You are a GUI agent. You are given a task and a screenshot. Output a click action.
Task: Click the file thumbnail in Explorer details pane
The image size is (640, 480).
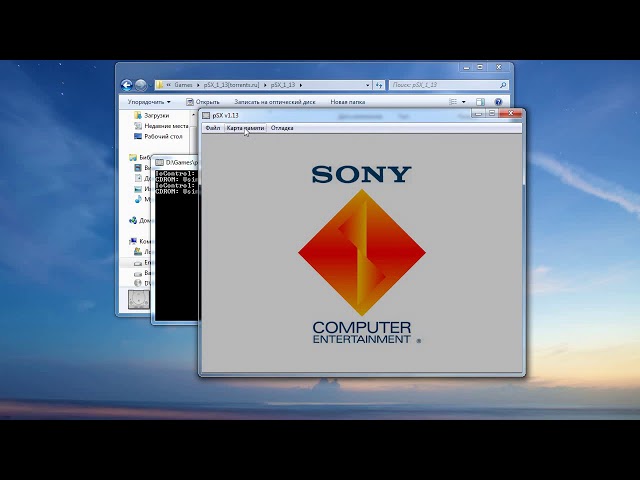click(x=139, y=300)
